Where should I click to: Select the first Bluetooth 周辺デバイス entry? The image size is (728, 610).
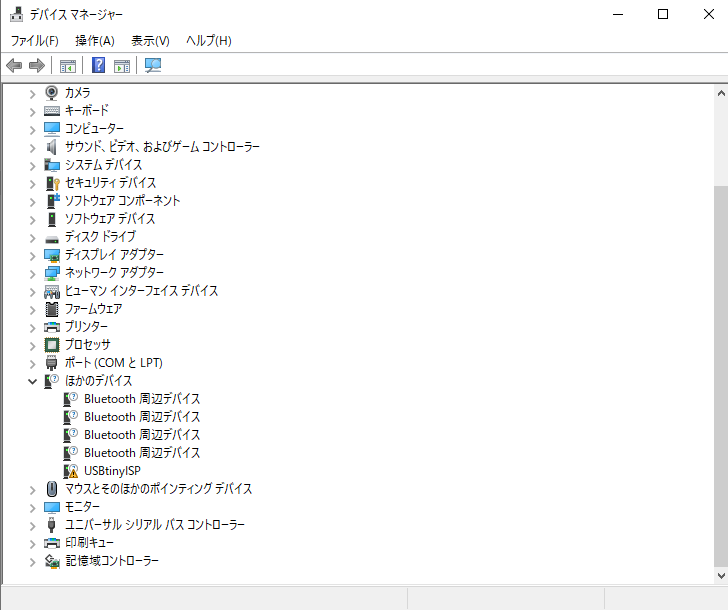click(x=142, y=399)
